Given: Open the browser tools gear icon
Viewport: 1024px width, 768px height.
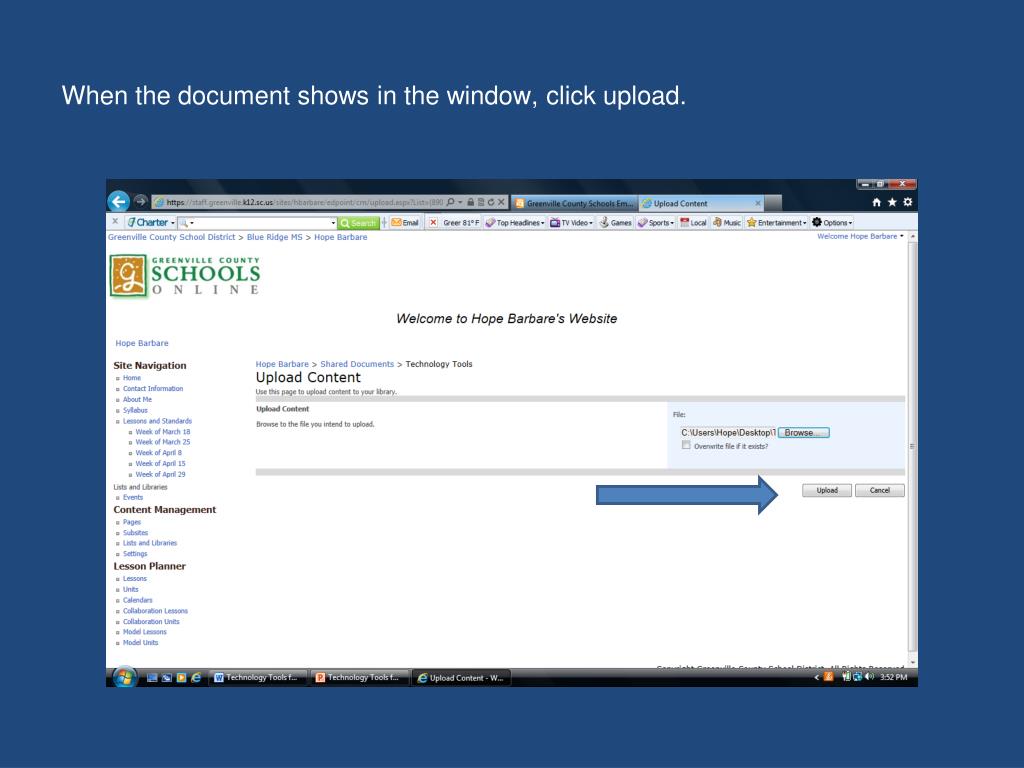Looking at the screenshot, I should (x=906, y=203).
